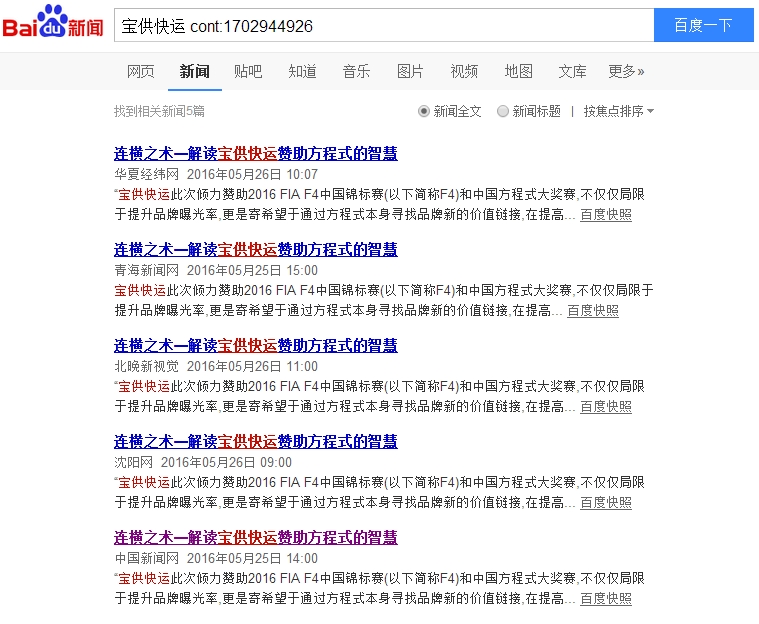Open the 华夏经纬网 news result title
The height and width of the screenshot is (624, 759).
point(256,154)
